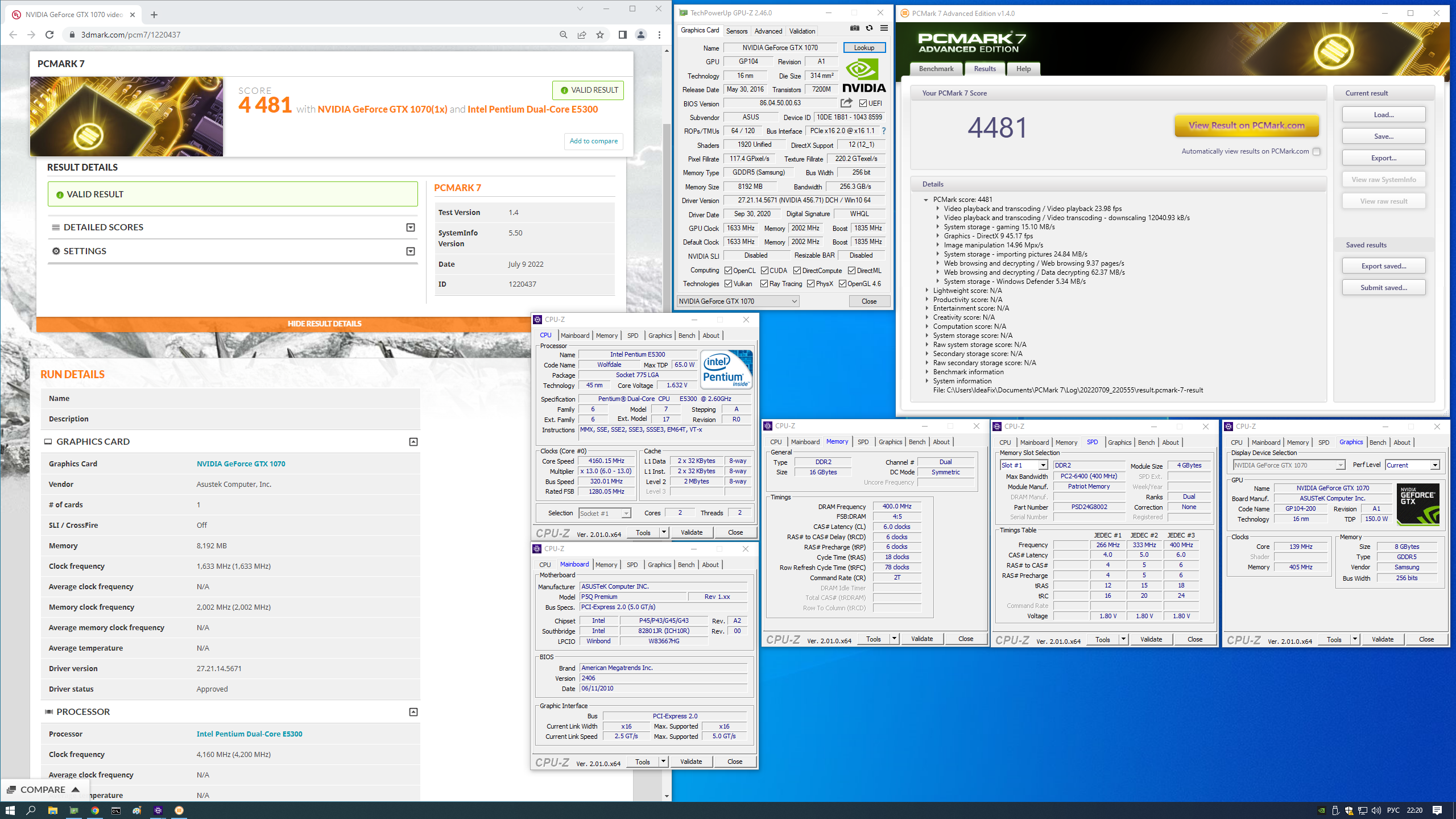The width and height of the screenshot is (1456, 819).
Task: Open the Chrome profile avatar
Action: (641, 35)
